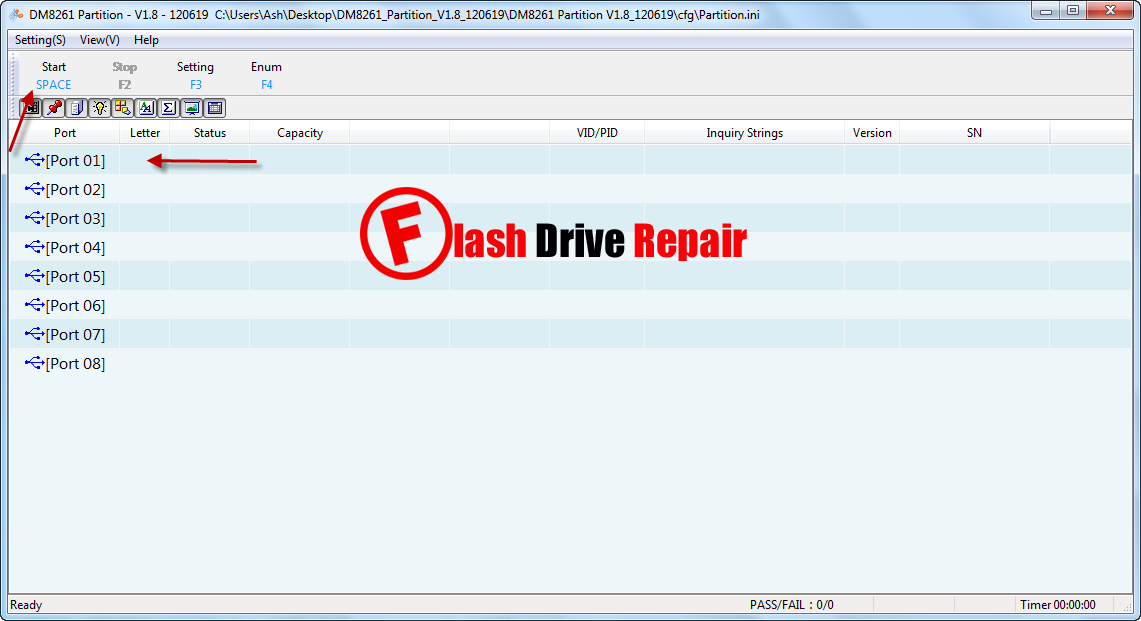
Task: Click the USB icon for Port 01
Action: pyautogui.click(x=34, y=159)
